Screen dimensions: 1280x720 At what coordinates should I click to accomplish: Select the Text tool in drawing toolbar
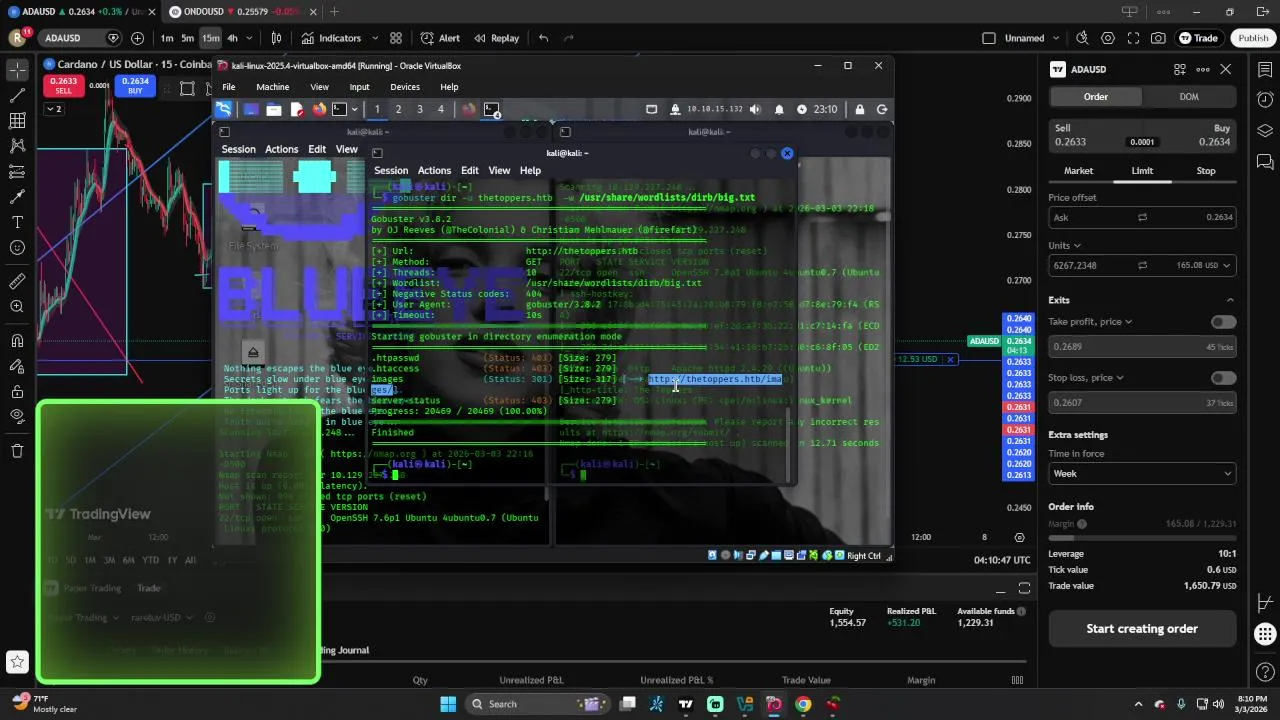click(17, 222)
